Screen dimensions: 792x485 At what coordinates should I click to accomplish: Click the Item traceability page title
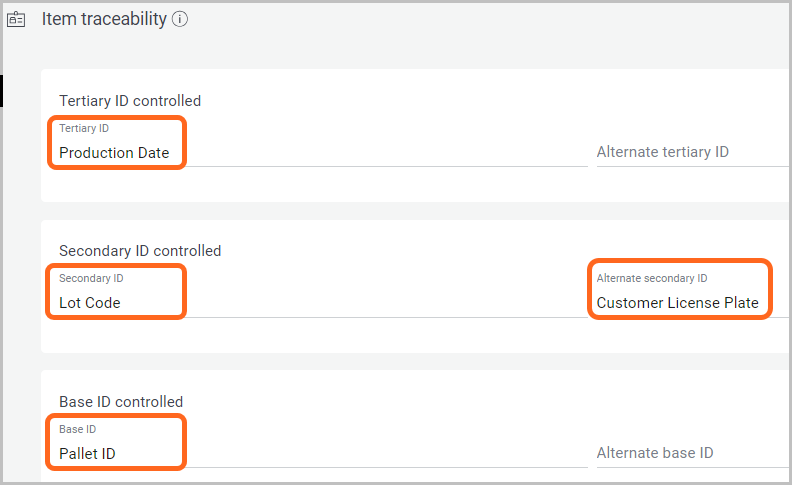point(104,20)
